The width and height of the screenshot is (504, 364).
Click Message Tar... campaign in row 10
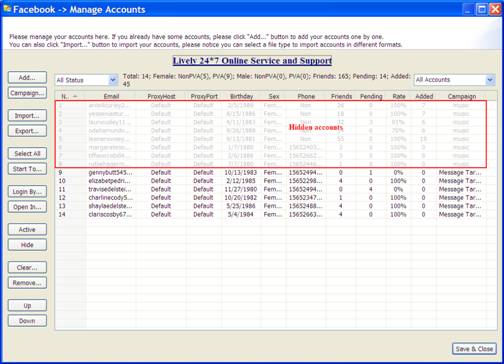(x=460, y=181)
